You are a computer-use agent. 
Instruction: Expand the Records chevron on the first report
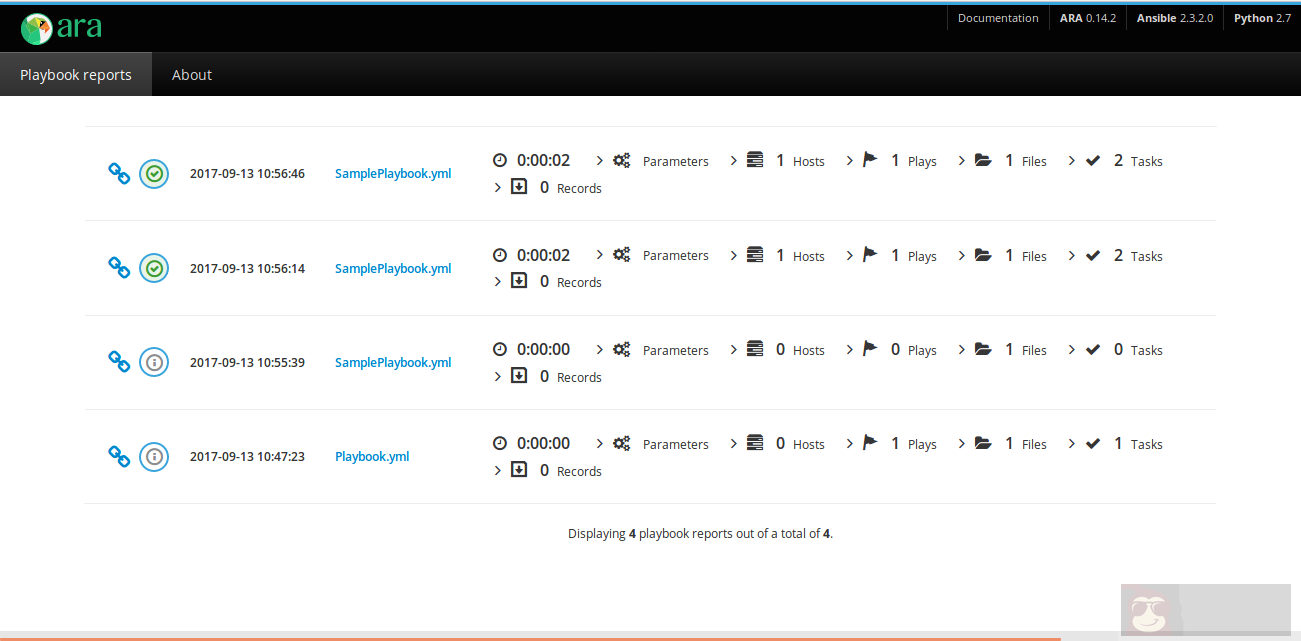(x=497, y=186)
